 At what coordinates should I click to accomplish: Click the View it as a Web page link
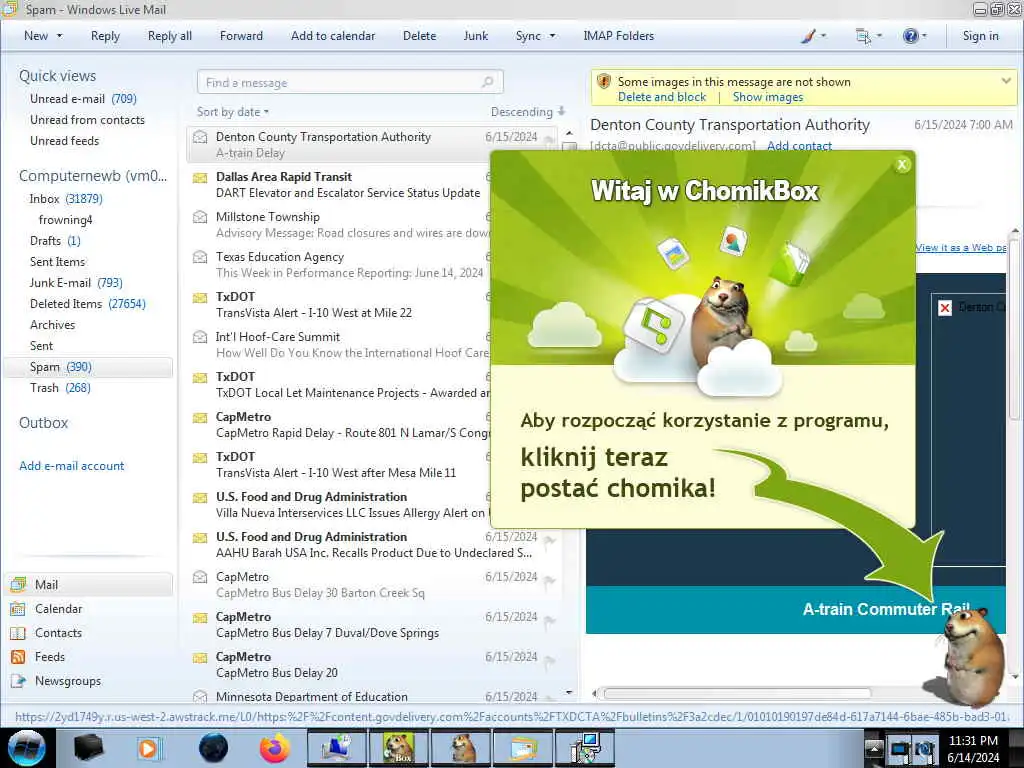[960, 248]
